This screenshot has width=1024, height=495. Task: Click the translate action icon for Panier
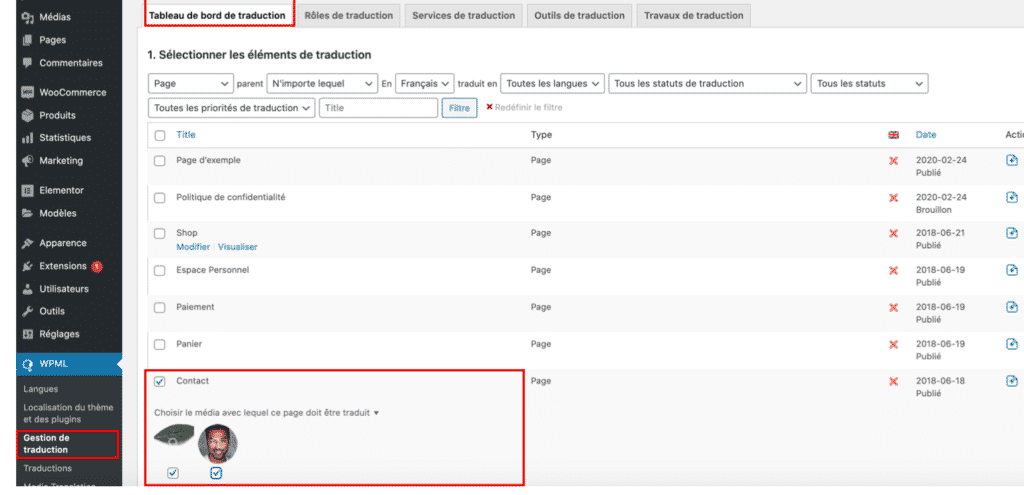1012,343
